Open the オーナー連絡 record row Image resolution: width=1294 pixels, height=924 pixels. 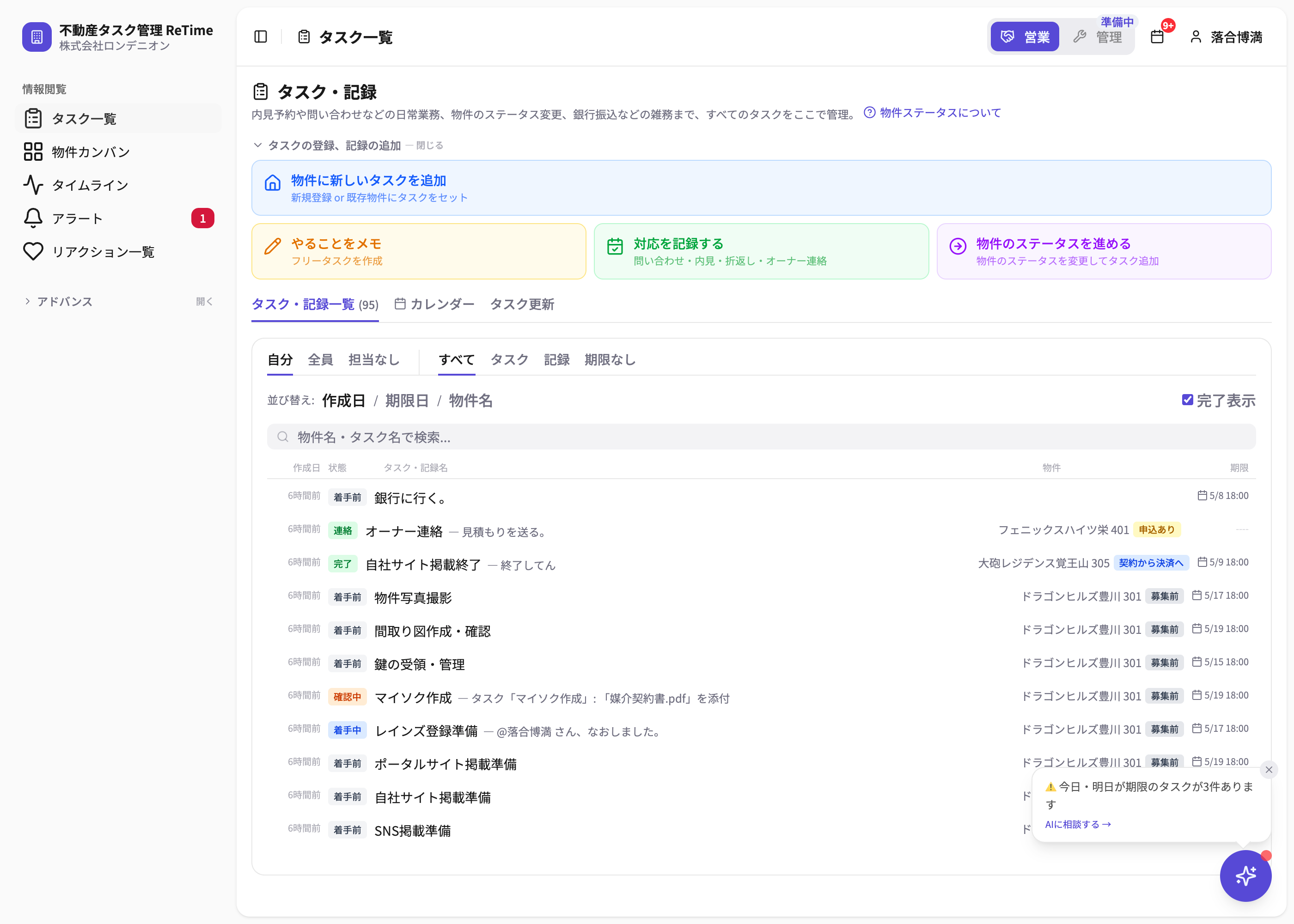pyautogui.click(x=761, y=531)
